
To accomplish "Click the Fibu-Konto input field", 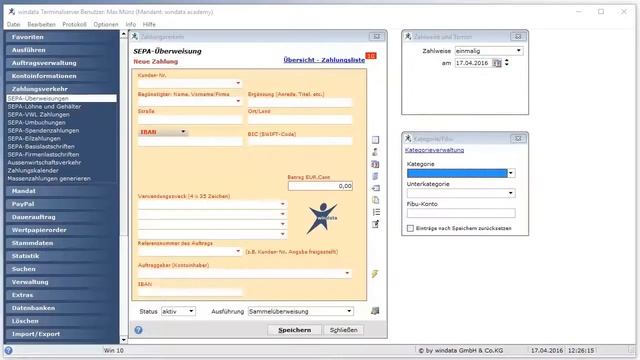I will 461,213.
